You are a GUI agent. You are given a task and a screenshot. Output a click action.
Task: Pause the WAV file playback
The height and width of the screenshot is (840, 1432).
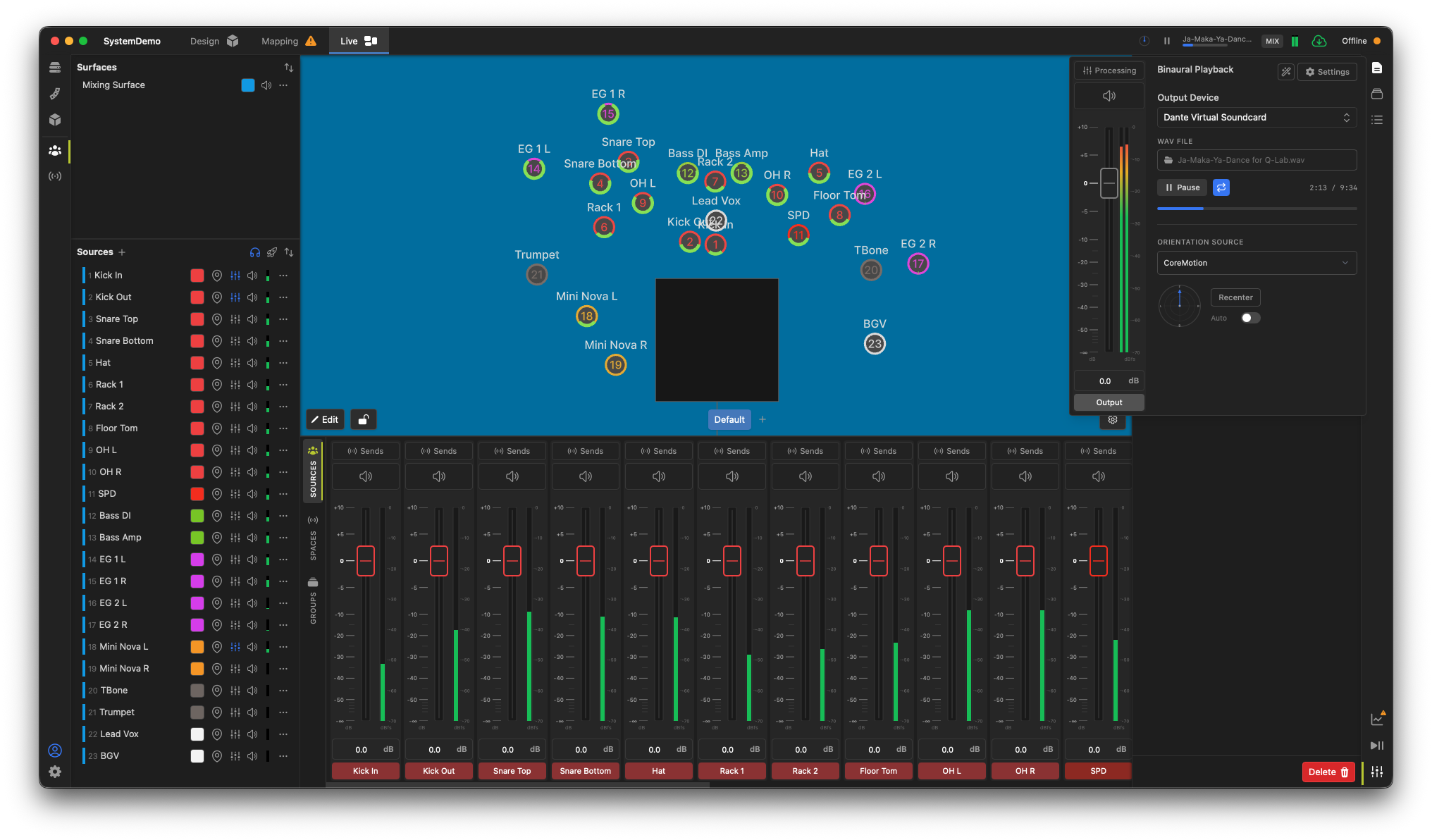click(x=1183, y=187)
